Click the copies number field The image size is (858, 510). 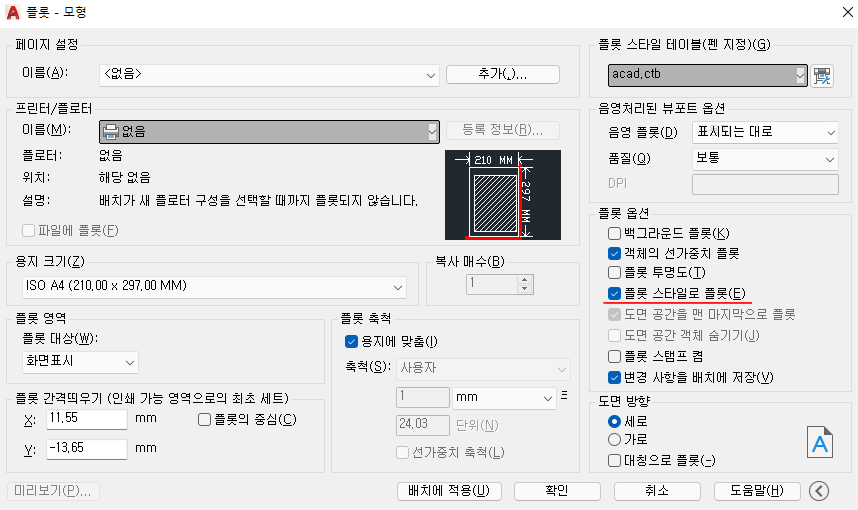492,284
